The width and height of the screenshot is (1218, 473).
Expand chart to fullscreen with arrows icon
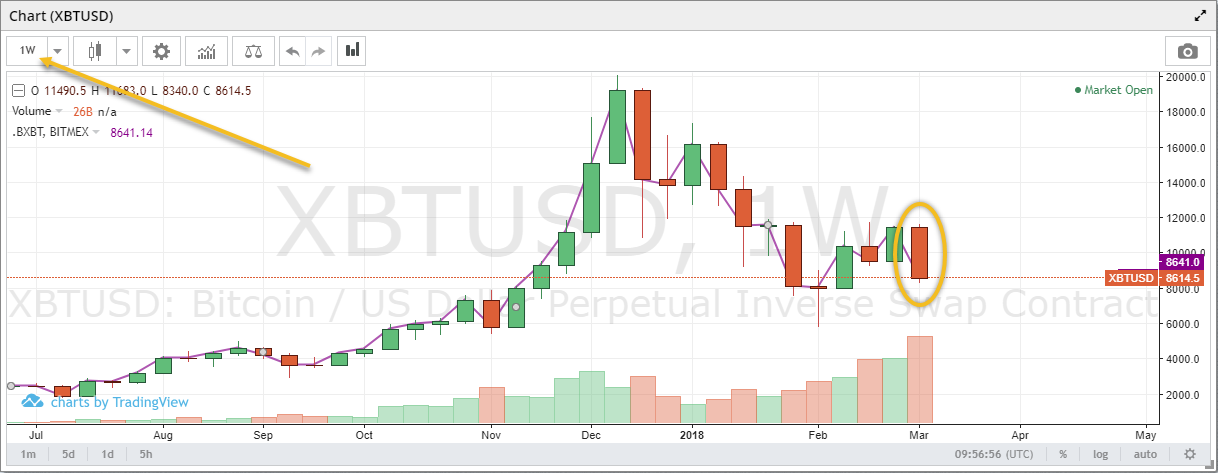click(x=1200, y=15)
